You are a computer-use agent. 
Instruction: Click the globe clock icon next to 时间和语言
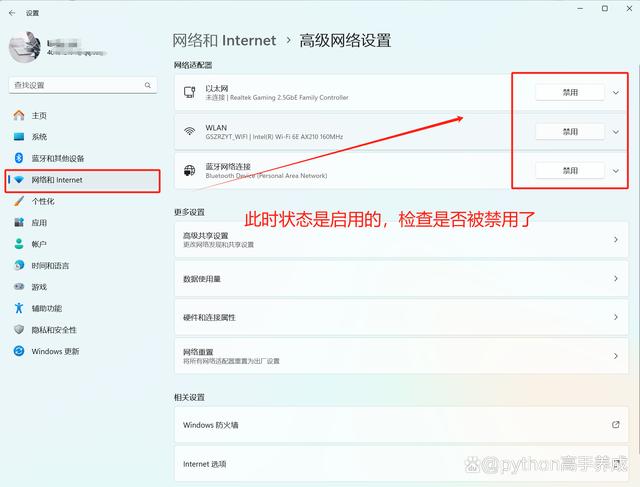click(19, 265)
